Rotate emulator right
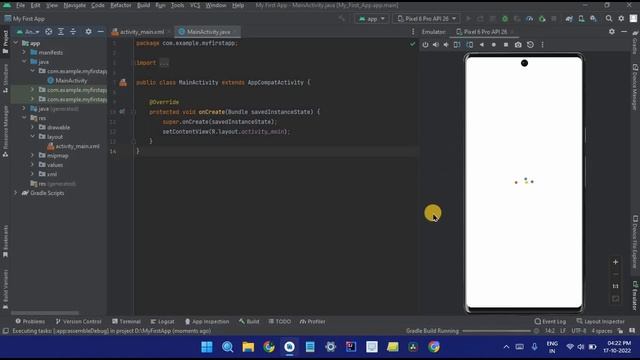The width and height of the screenshot is (640, 360). [470, 45]
